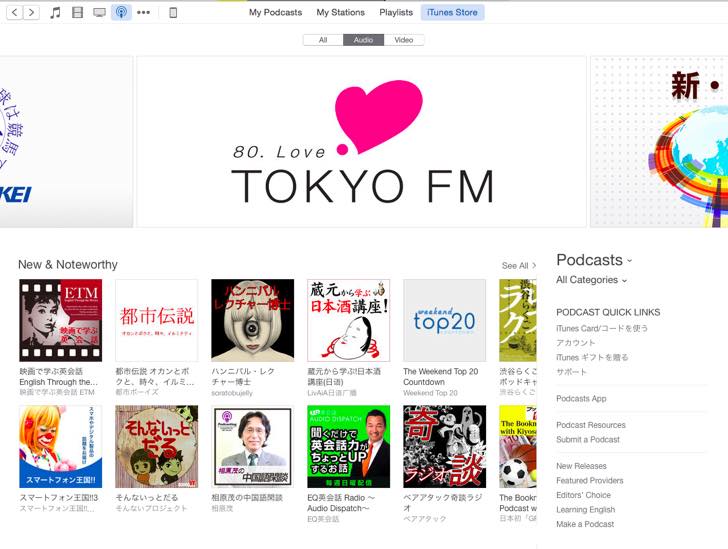728x549 pixels.
Task: Switch to Playlists tab
Action: tap(396, 13)
